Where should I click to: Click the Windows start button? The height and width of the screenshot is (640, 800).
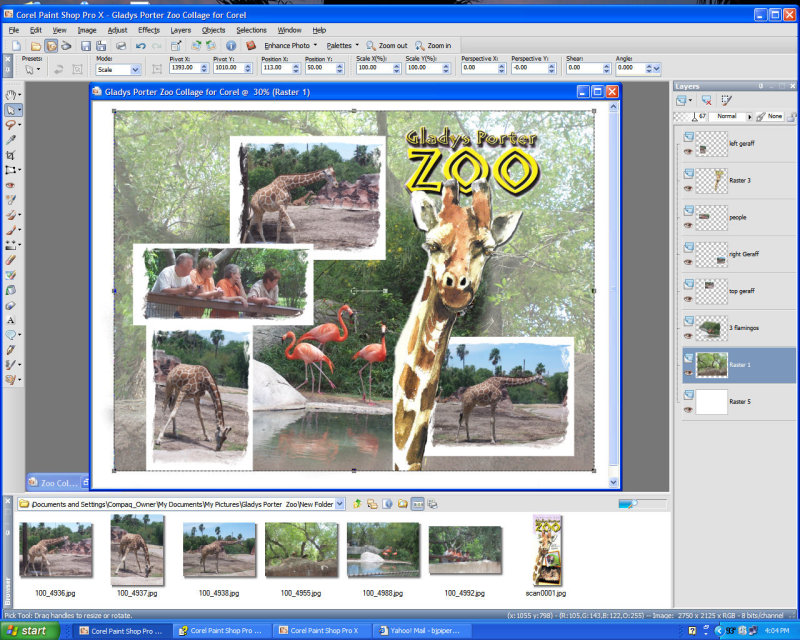pyautogui.click(x=30, y=631)
